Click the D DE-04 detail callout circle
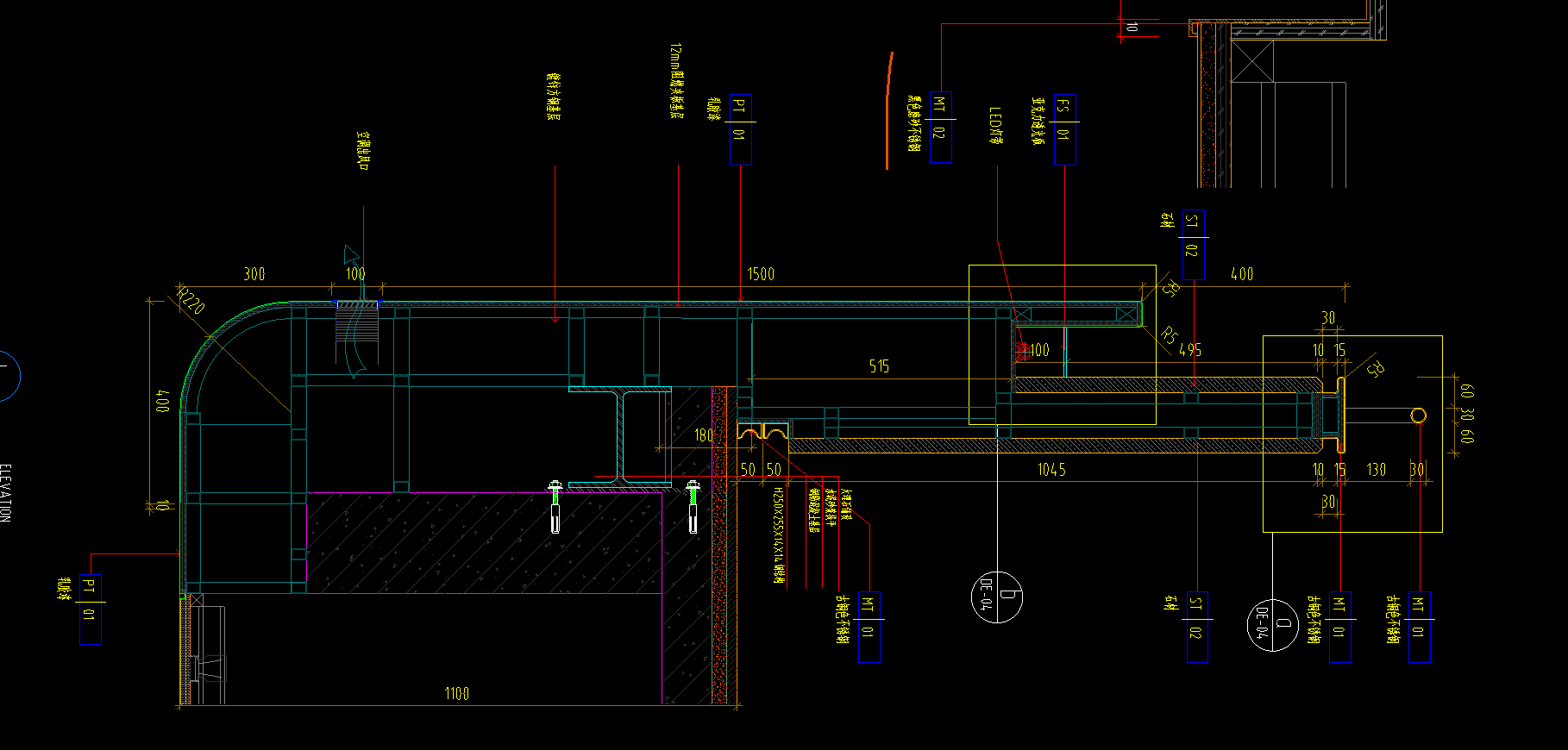The height and width of the screenshot is (750, 1568). [997, 597]
